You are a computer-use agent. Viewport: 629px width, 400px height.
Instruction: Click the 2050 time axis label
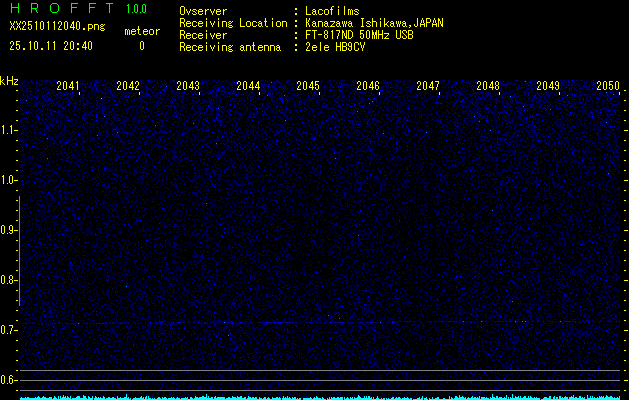pos(608,86)
